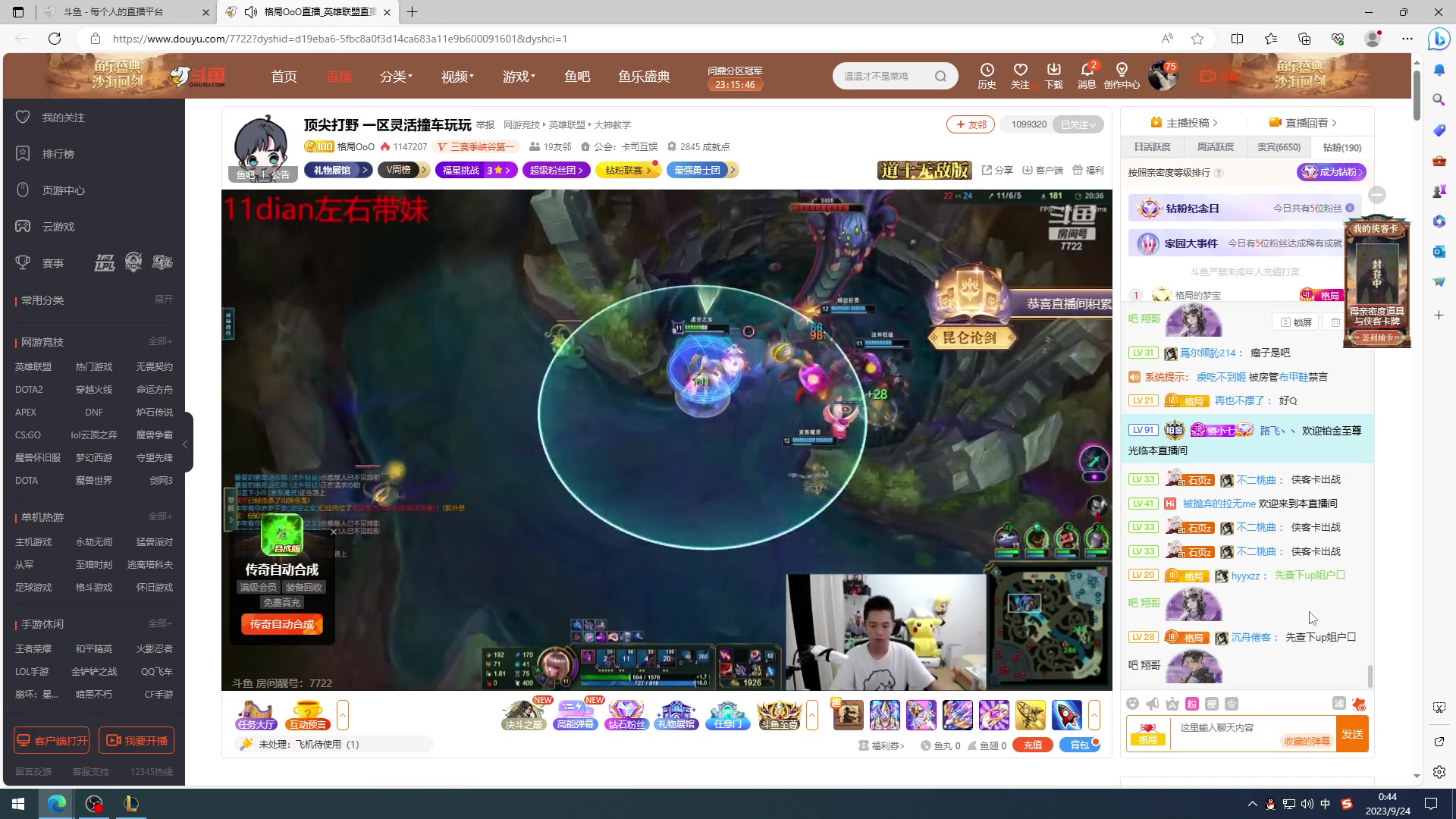Screen dimensions: 1456x819
Task: Open 斗鱼至尊 crown icon
Action: pyautogui.click(x=780, y=714)
